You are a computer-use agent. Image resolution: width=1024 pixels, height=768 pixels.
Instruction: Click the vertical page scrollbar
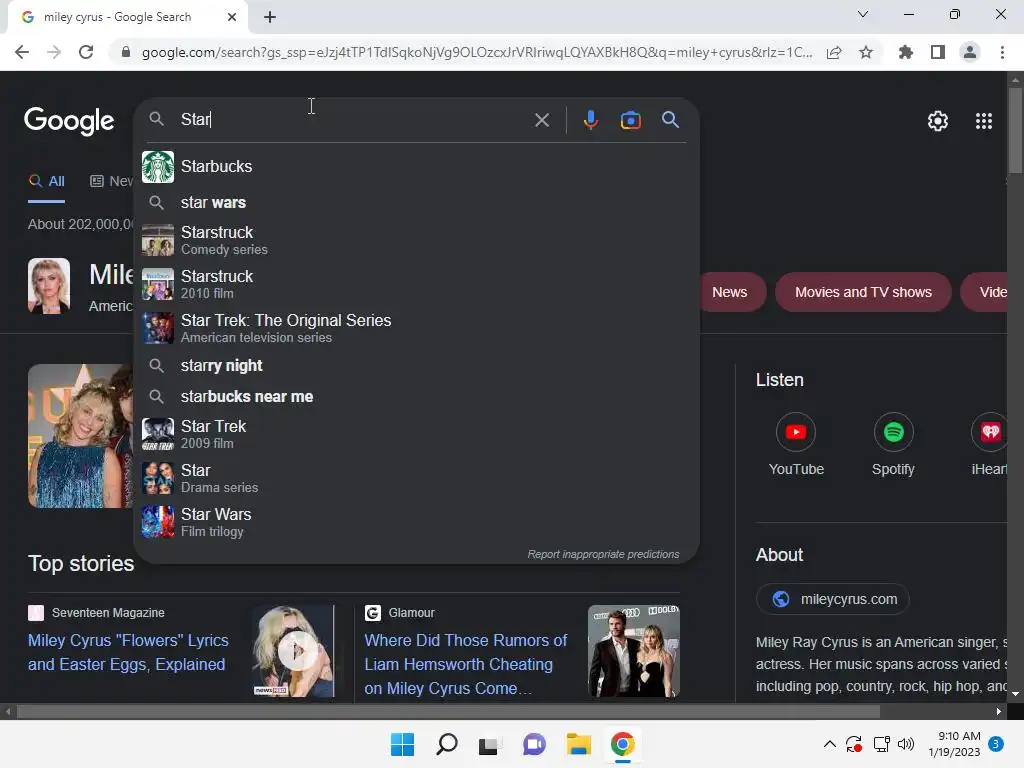coord(1015,131)
